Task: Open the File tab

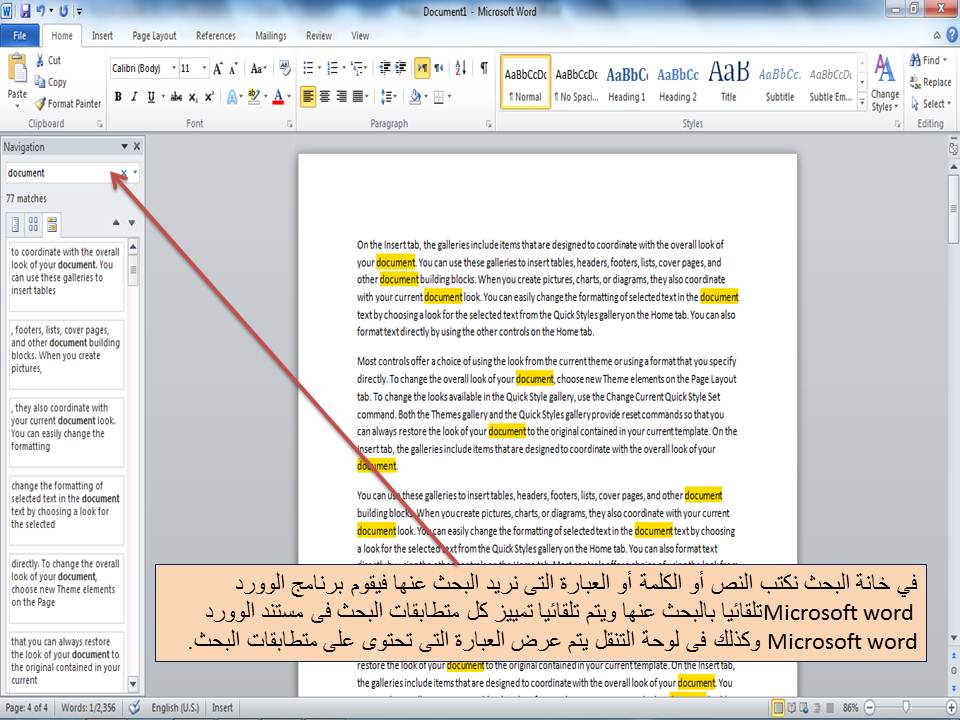Action: coord(20,36)
